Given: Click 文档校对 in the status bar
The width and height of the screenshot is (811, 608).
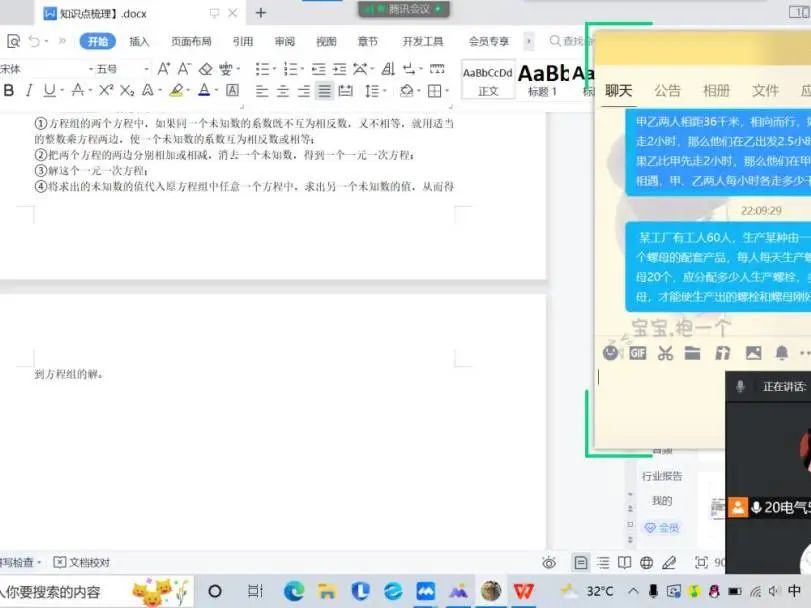Looking at the screenshot, I should point(82,562).
